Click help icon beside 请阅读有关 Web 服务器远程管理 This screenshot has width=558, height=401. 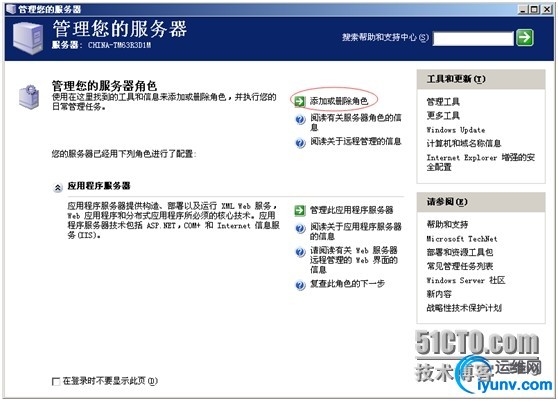tap(300, 252)
